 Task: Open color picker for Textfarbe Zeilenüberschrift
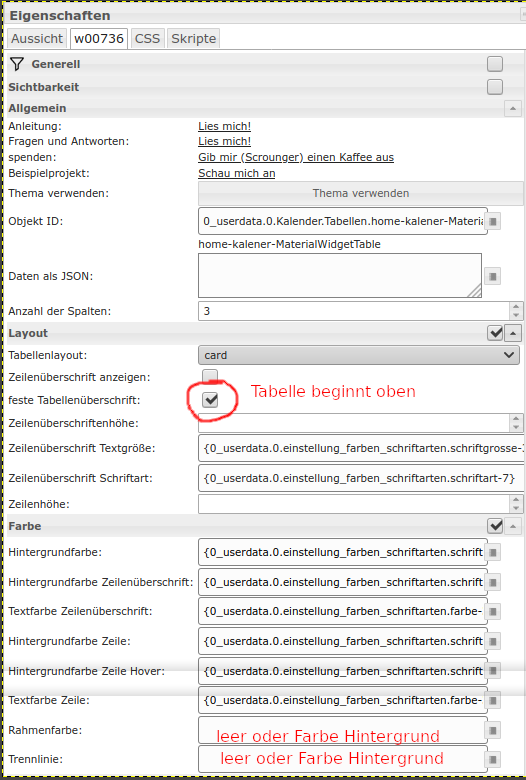[493, 611]
